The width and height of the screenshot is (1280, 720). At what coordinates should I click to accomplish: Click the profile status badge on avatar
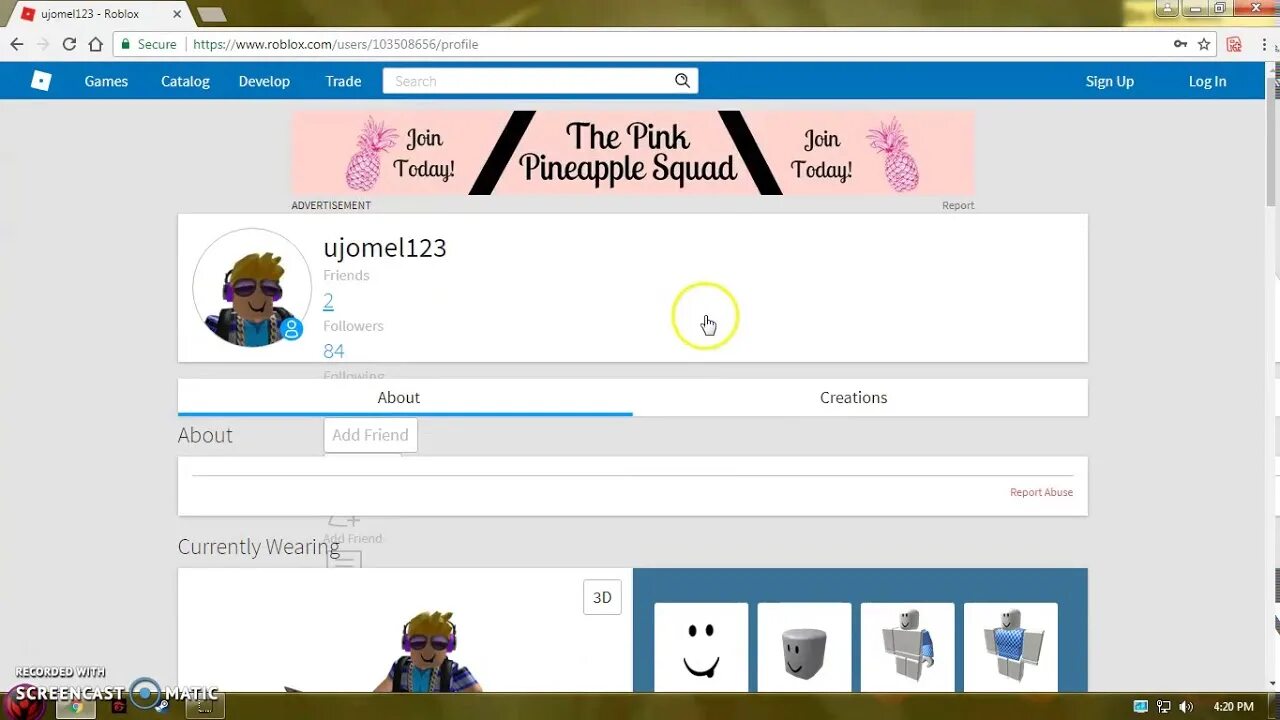pyautogui.click(x=292, y=328)
